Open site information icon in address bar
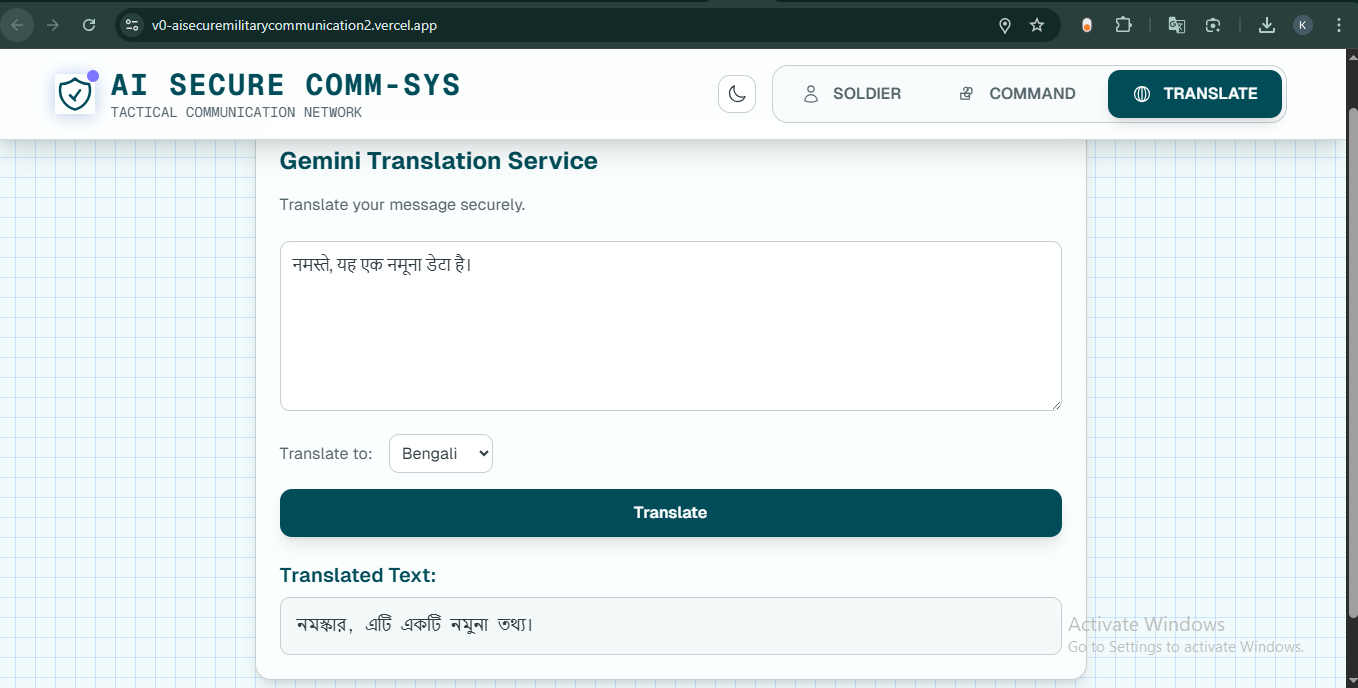1358x688 pixels. (x=131, y=25)
